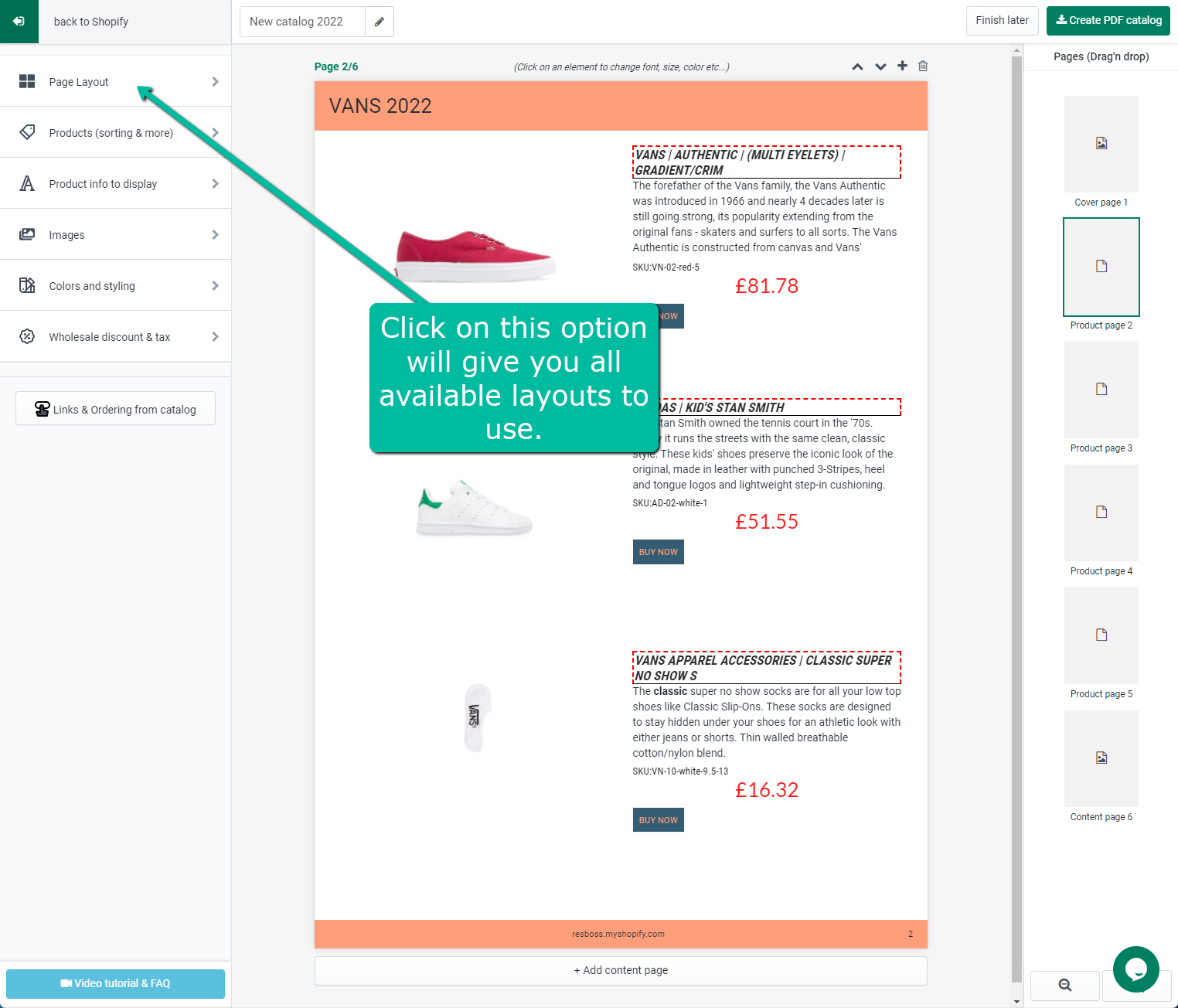Expand Colors and styling chevron
1178x1008 pixels.
215,285
